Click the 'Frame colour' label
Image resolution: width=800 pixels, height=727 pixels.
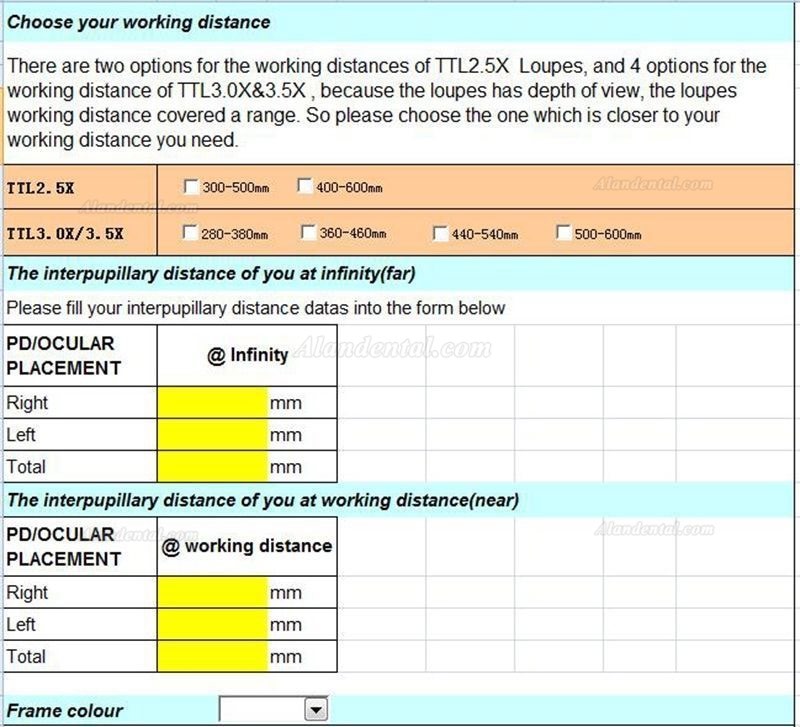(66, 711)
